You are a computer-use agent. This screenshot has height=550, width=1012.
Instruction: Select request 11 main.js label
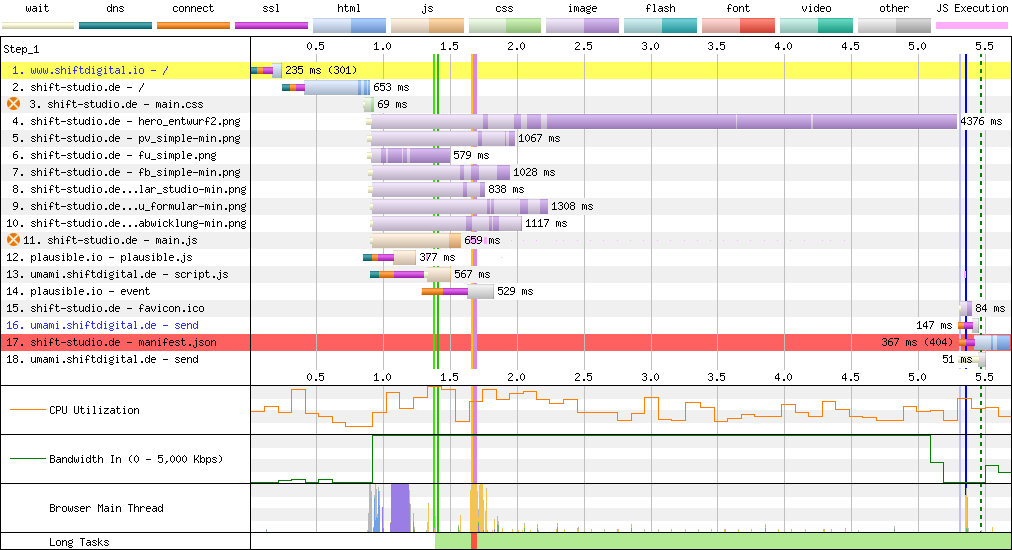tap(110, 240)
